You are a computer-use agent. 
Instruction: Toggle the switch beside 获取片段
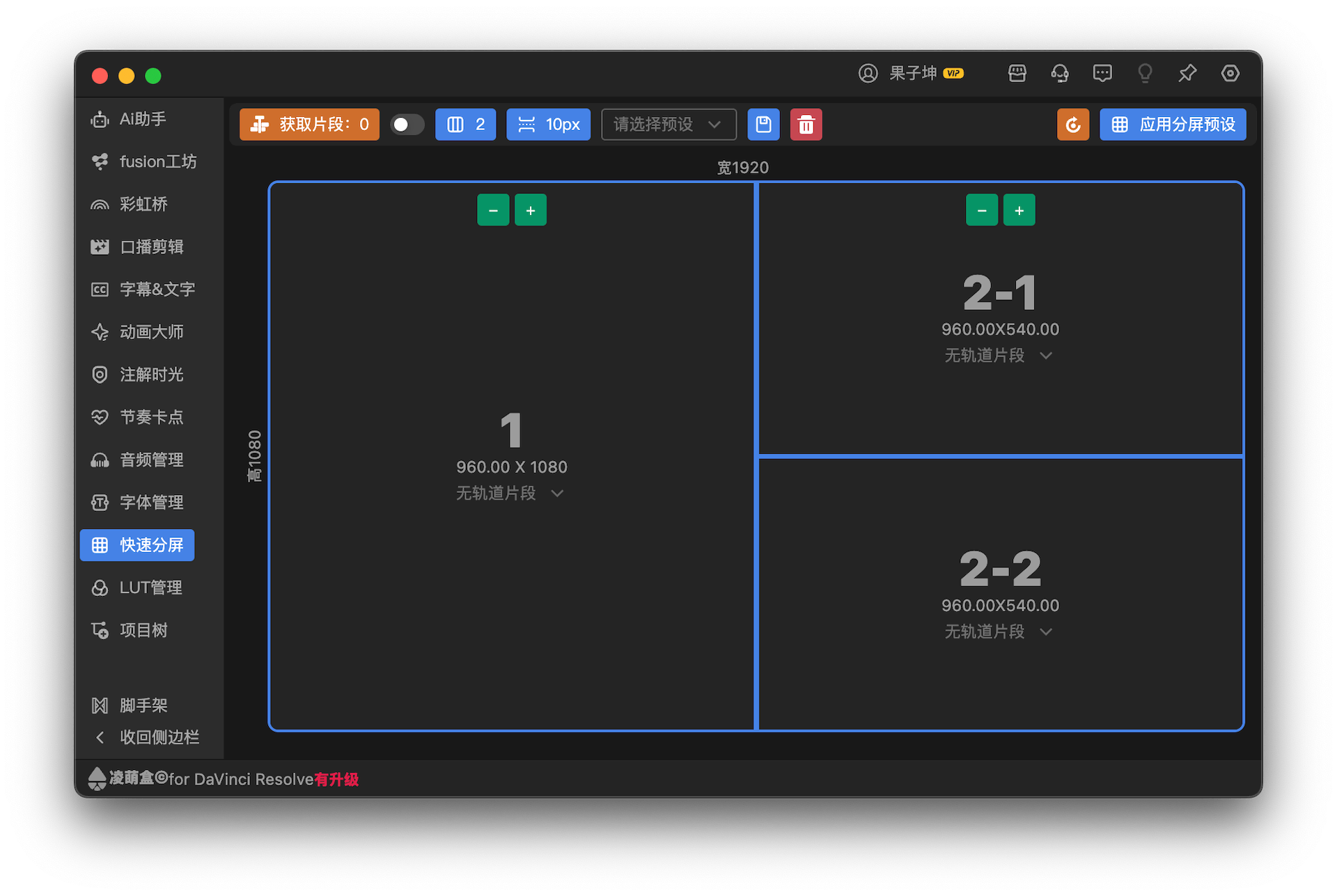407,125
